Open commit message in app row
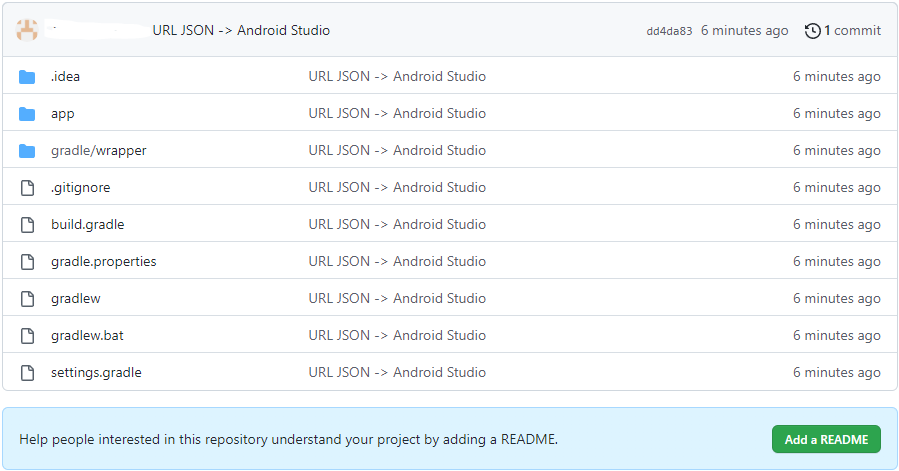The height and width of the screenshot is (471, 899). [397, 114]
